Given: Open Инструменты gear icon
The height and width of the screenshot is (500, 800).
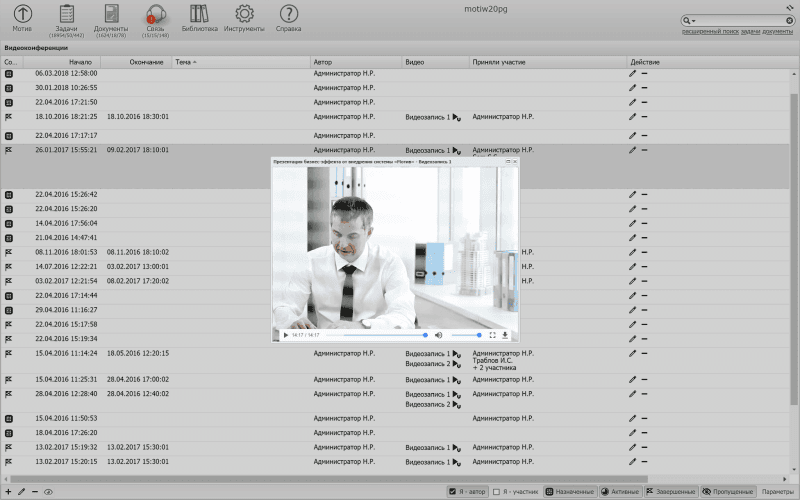Looking at the screenshot, I should pos(243,14).
